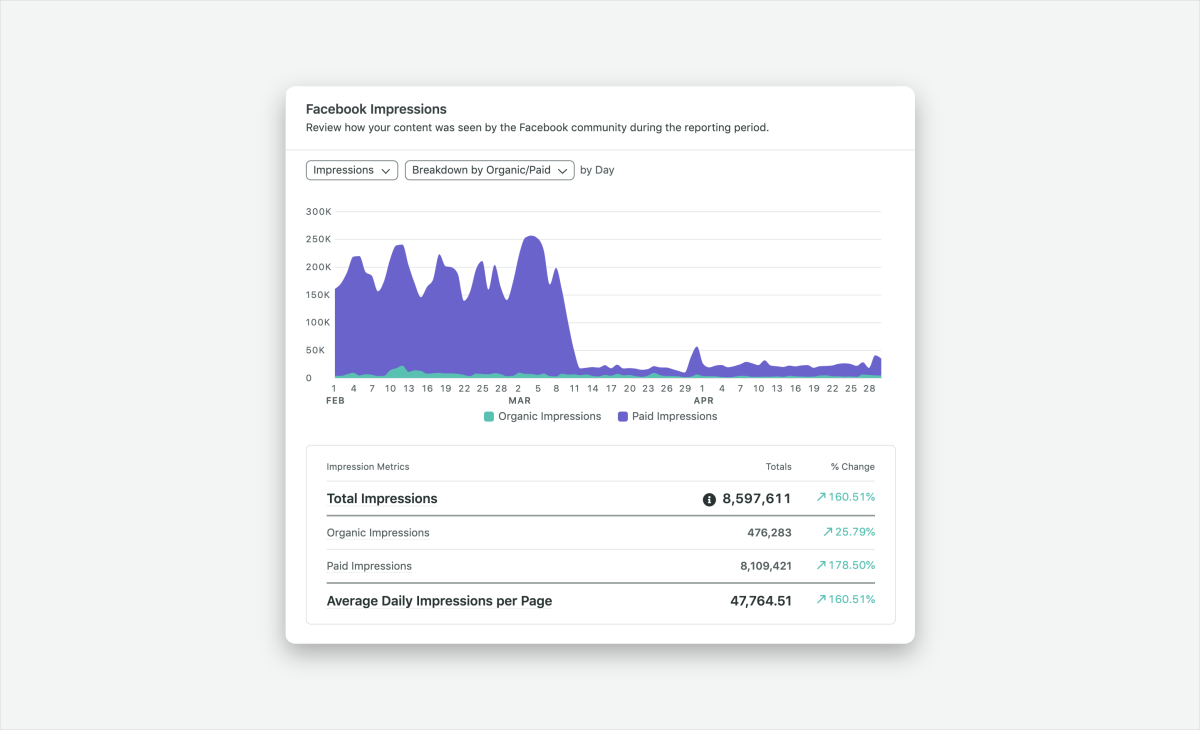Click the Total Impressions info icon
The height and width of the screenshot is (730, 1200).
pyautogui.click(x=709, y=499)
